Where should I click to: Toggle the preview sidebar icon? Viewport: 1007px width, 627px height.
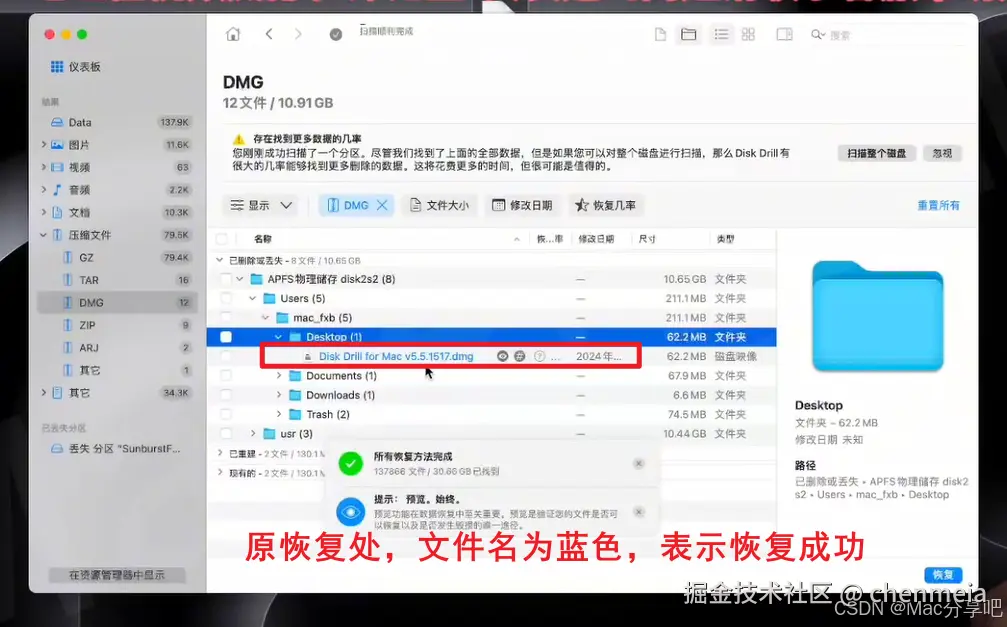(x=785, y=33)
